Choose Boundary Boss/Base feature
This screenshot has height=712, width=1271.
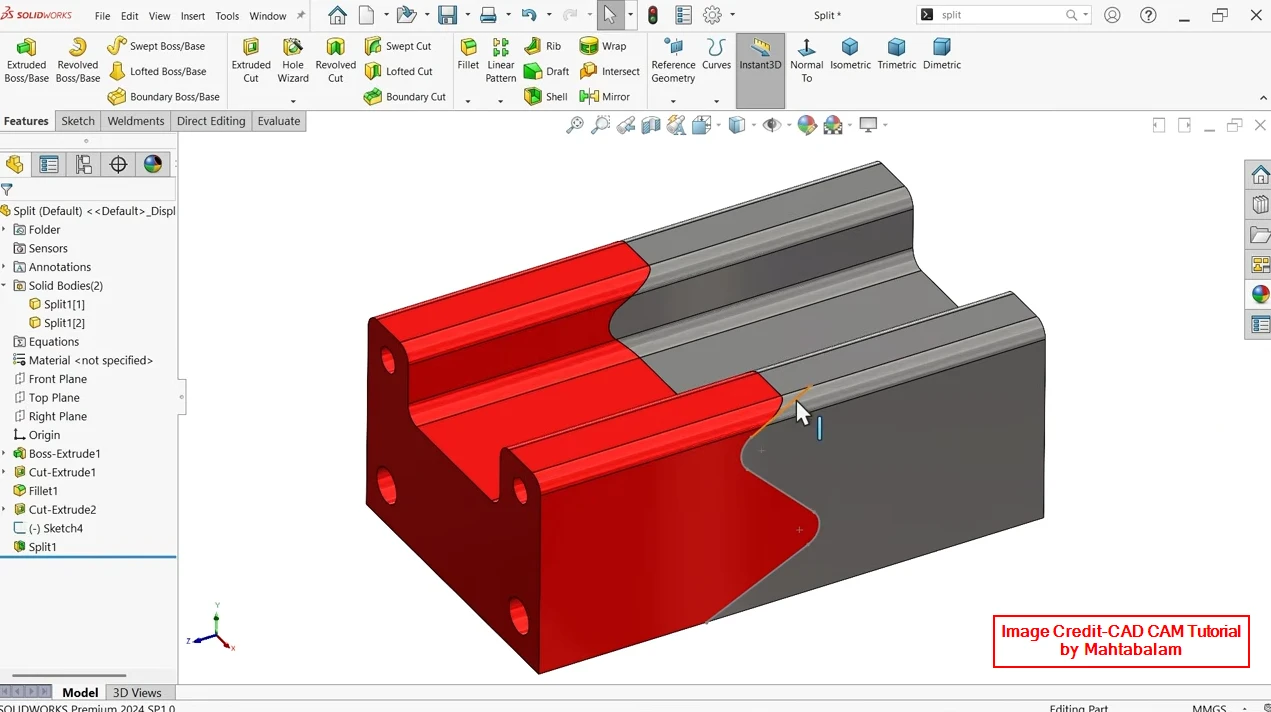tap(163, 97)
